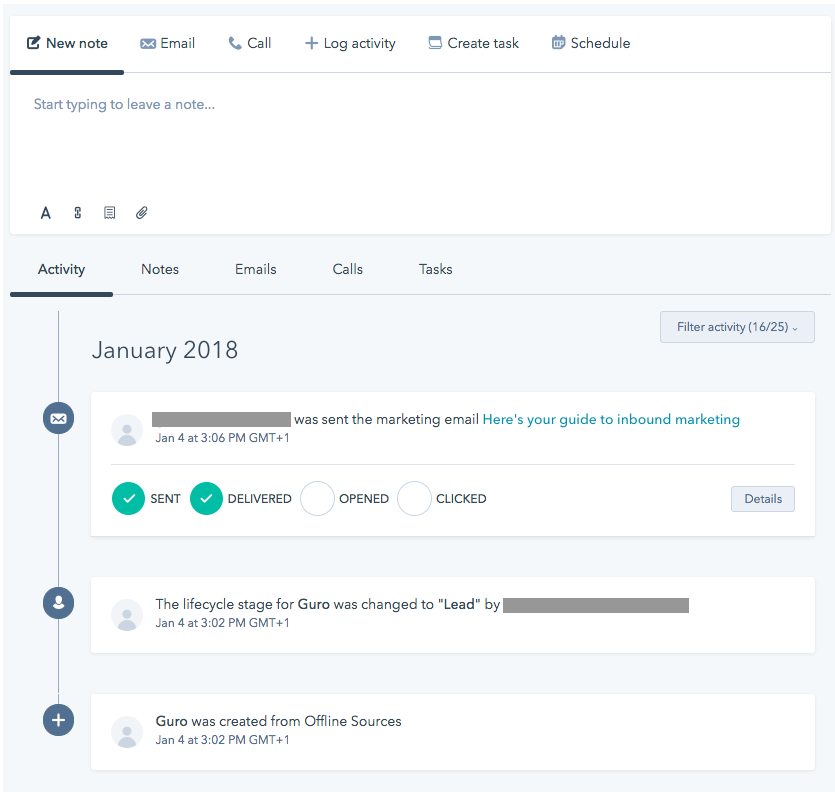Click the text formatting 'A' icon
Screen dimensions: 835x792
pos(46,213)
